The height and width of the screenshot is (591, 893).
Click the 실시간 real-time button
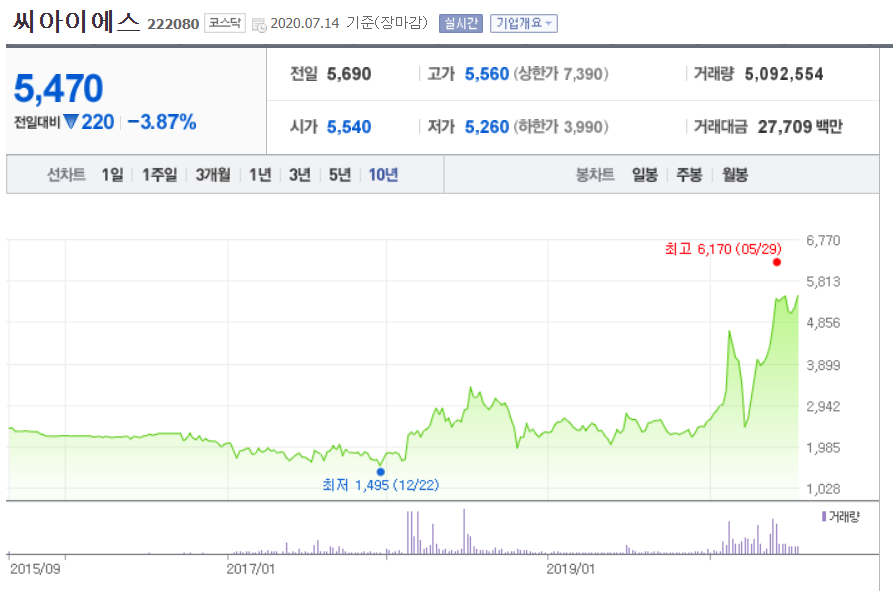pos(461,24)
